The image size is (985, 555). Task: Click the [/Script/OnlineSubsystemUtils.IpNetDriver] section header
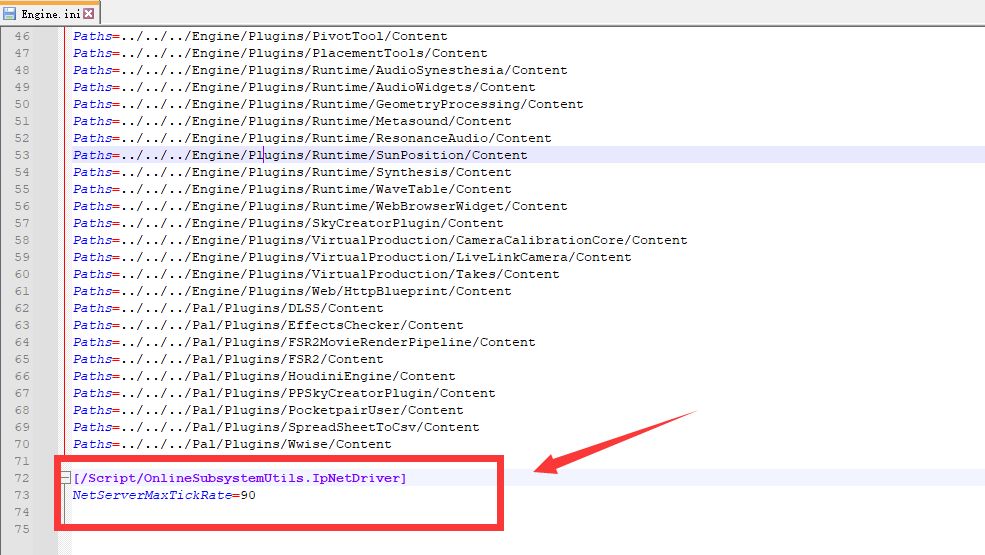[239, 478]
